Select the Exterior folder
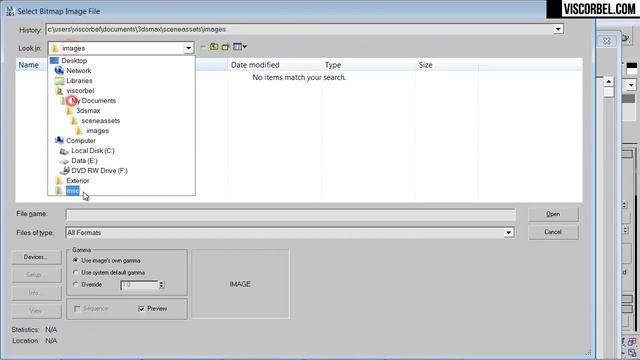Screen dimensions: 640x360 [x=78, y=180]
